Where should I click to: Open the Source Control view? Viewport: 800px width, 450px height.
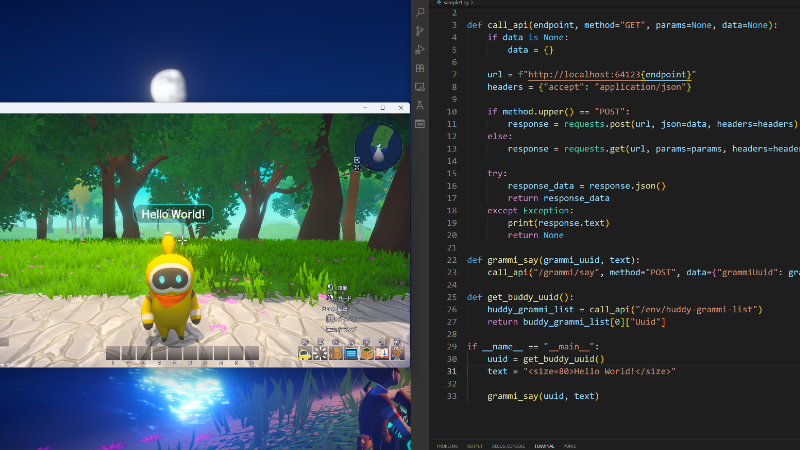420,31
